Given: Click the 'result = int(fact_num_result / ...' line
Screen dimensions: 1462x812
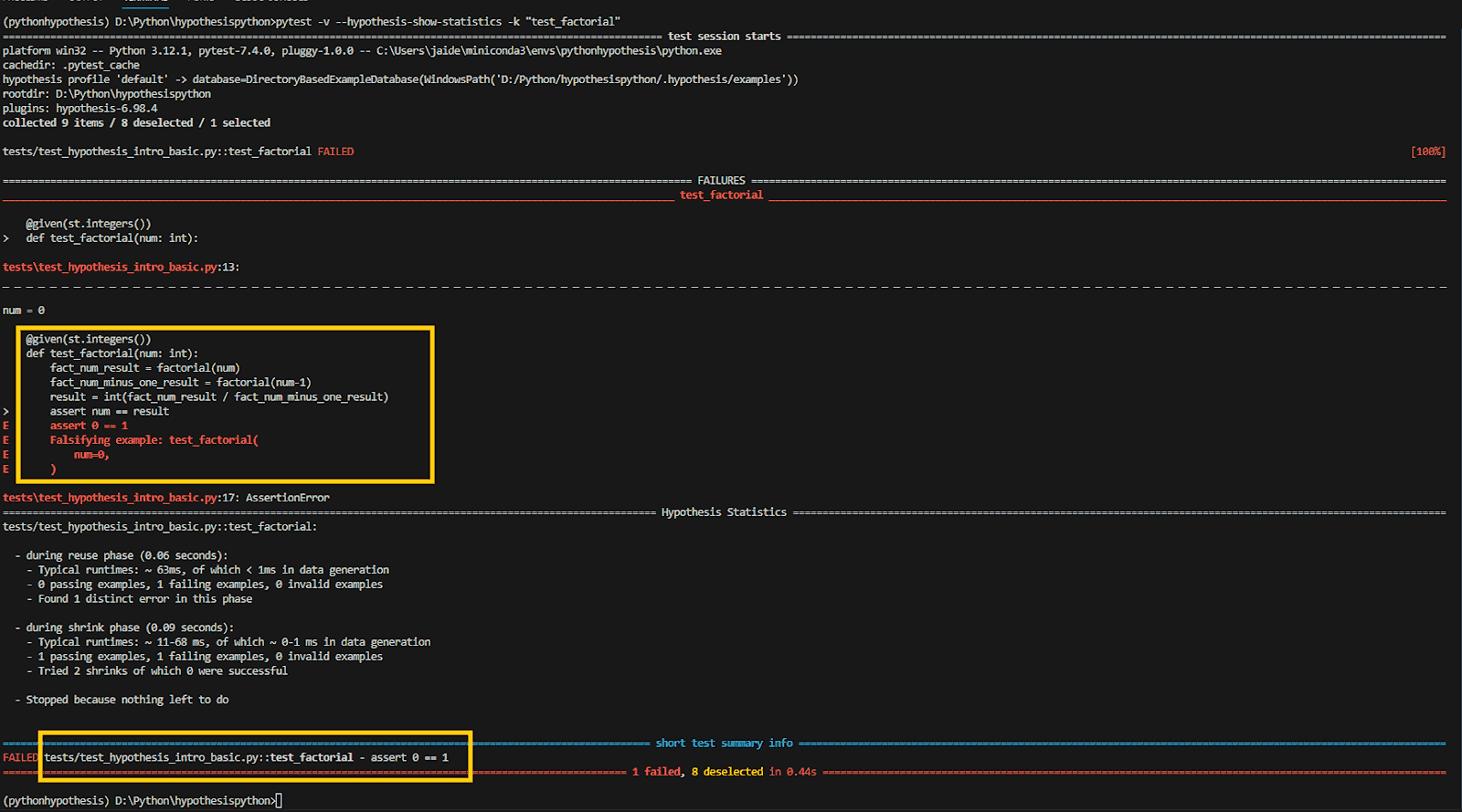Looking at the screenshot, I should point(219,396).
